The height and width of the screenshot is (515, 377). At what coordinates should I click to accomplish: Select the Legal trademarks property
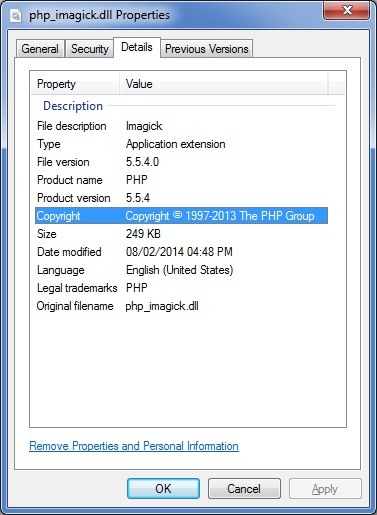(x=77, y=288)
